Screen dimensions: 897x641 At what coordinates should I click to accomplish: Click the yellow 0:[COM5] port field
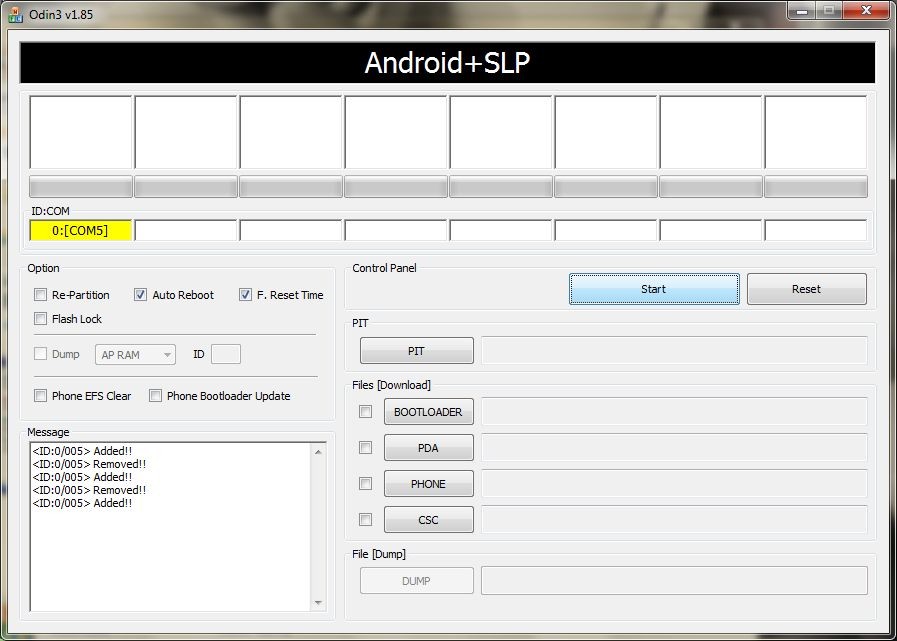[81, 231]
